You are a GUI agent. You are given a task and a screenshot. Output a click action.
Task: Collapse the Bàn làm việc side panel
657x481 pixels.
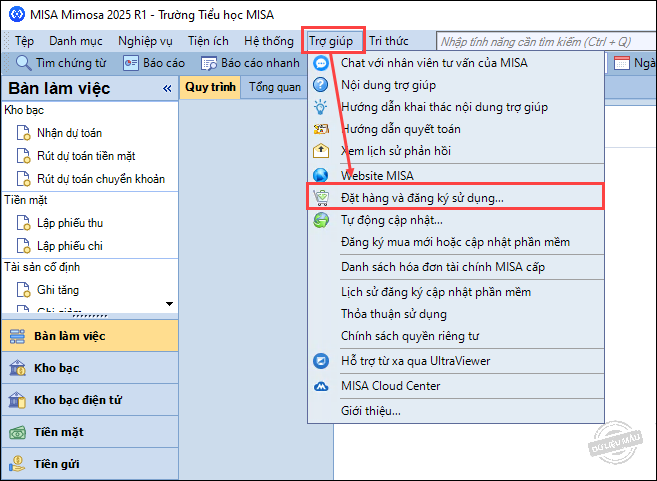tap(167, 88)
